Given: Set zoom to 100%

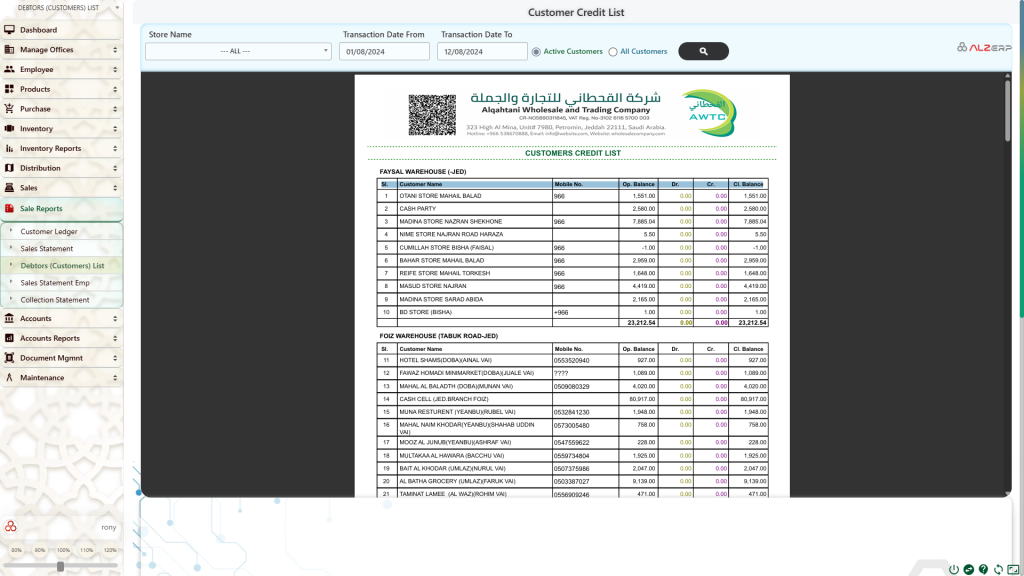Looking at the screenshot, I should (63, 550).
